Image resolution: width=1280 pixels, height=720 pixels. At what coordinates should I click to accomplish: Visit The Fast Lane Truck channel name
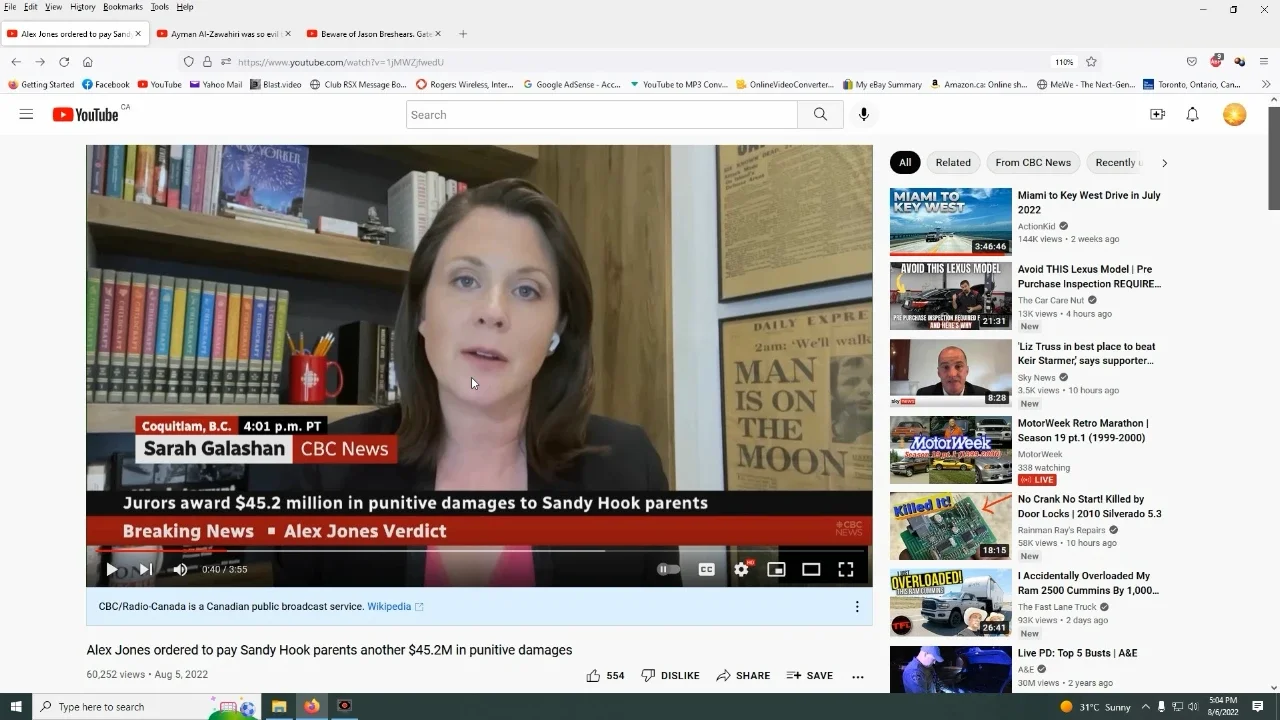[1057, 607]
